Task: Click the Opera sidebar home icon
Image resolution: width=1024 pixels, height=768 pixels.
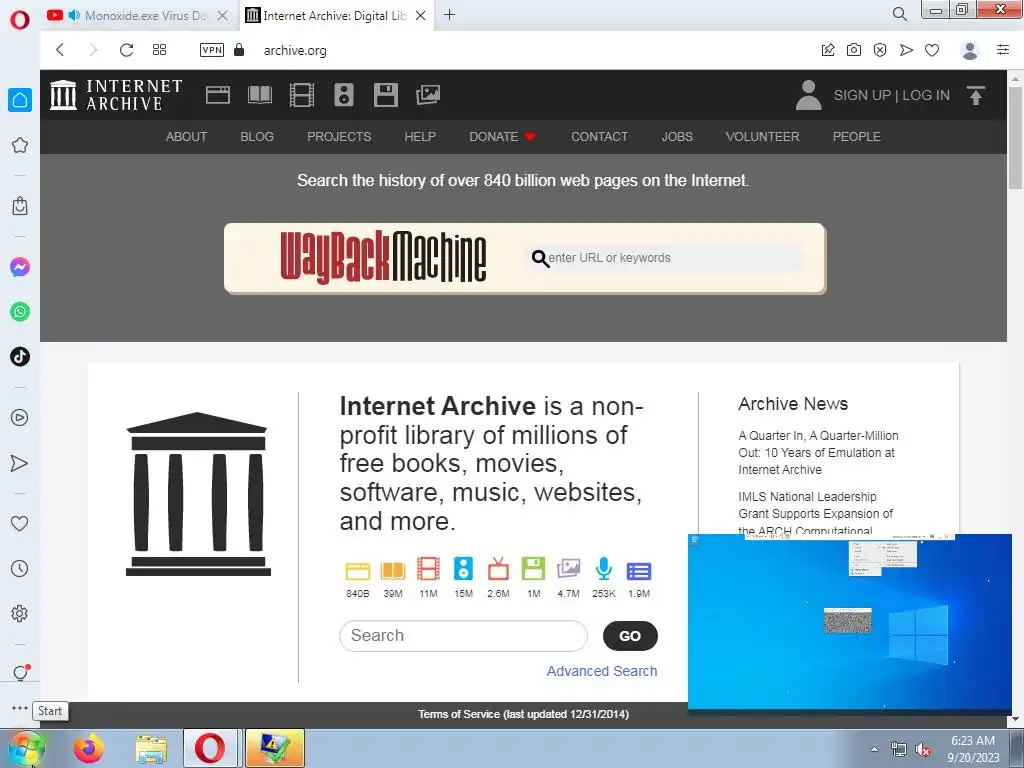Action: point(20,100)
